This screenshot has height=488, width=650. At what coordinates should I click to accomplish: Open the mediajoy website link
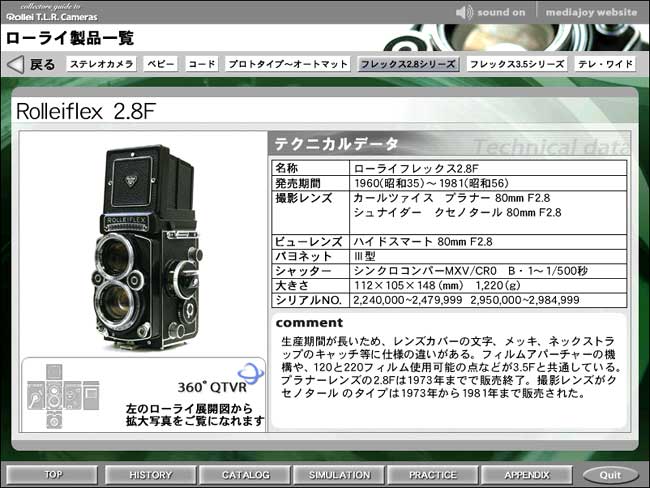pos(591,12)
